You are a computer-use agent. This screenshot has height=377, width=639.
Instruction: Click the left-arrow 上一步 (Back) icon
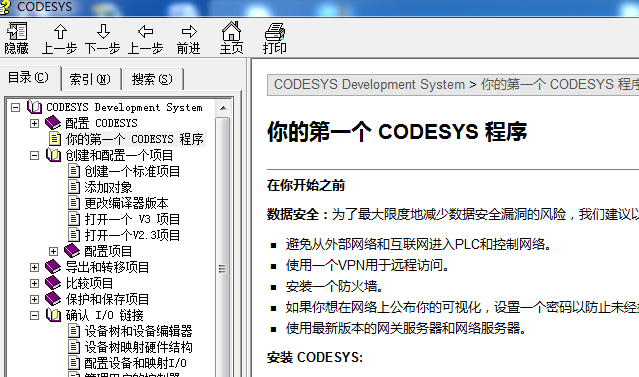pos(145,31)
